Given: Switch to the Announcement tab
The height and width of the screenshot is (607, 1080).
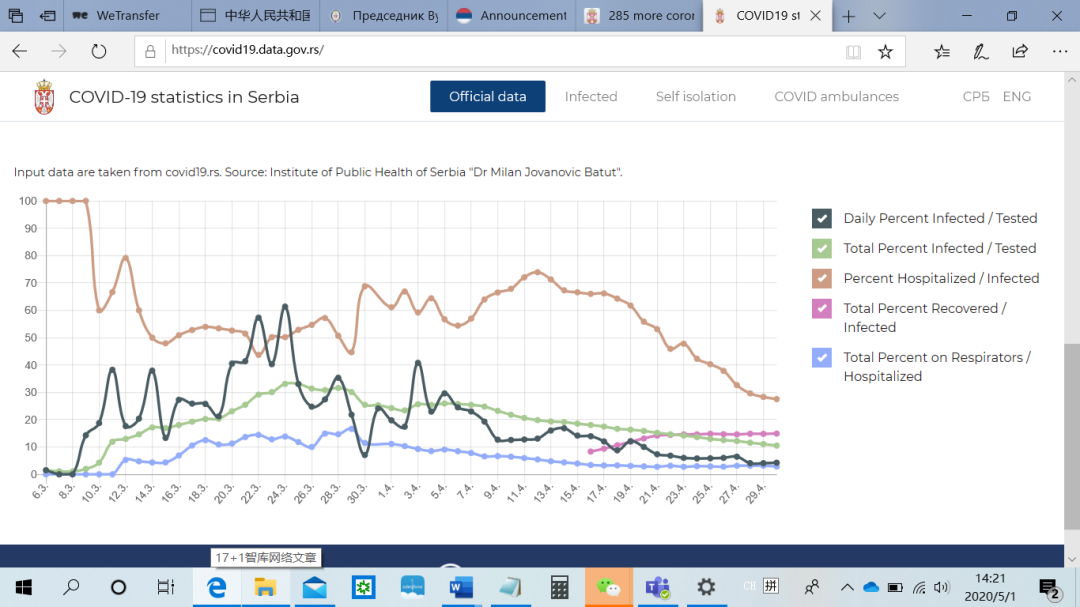Looking at the screenshot, I should pos(512,16).
